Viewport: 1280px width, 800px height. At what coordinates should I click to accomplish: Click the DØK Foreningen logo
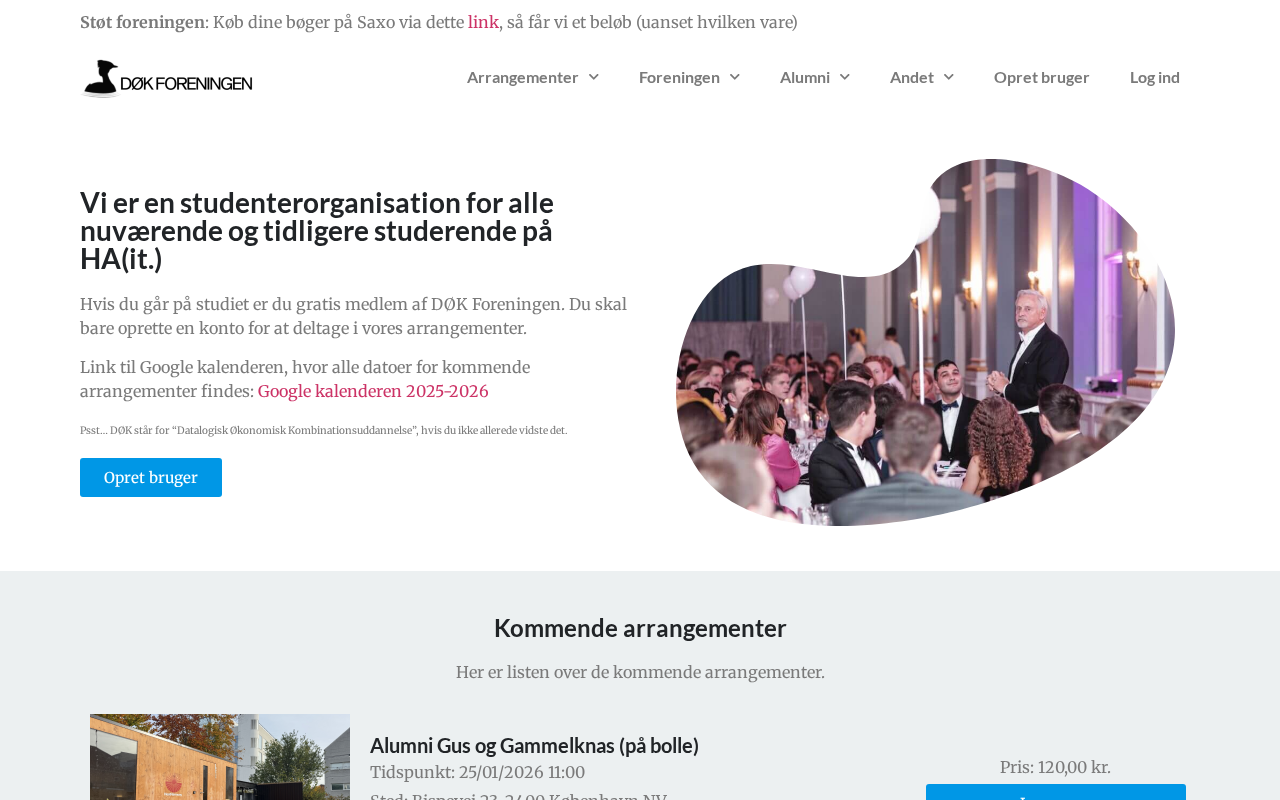[167, 78]
